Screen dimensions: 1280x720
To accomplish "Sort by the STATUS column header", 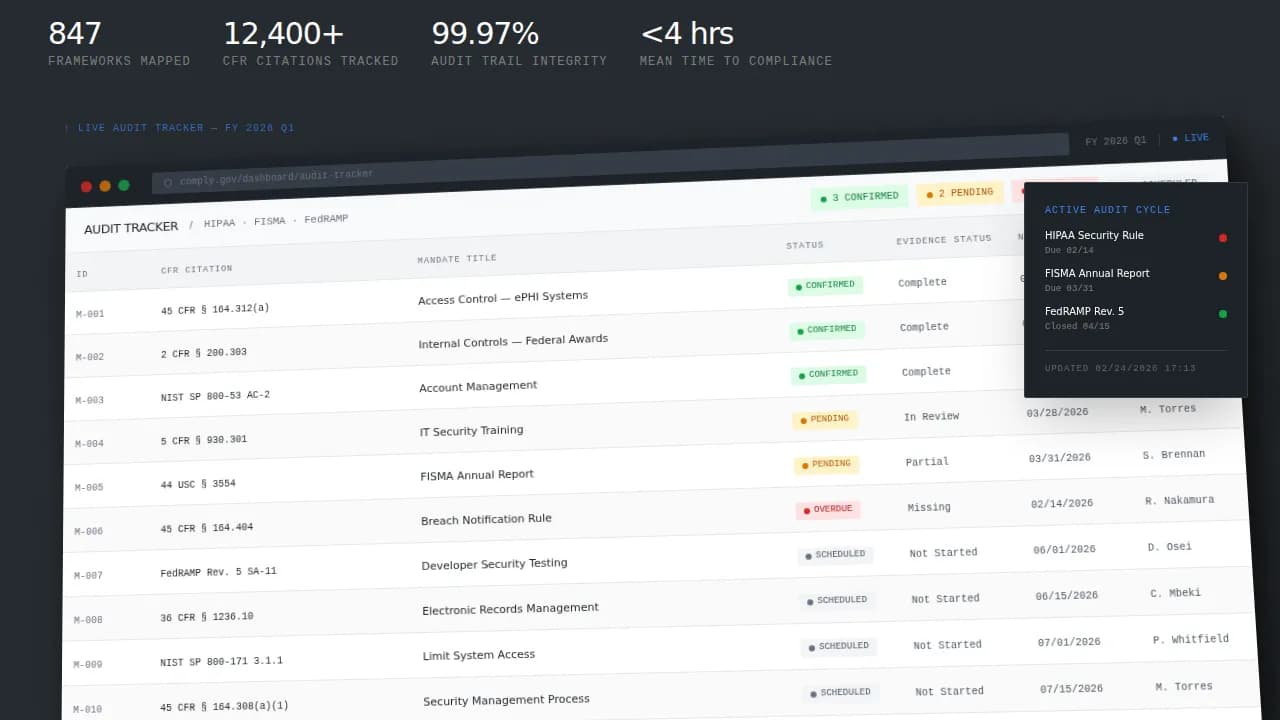I will [805, 245].
